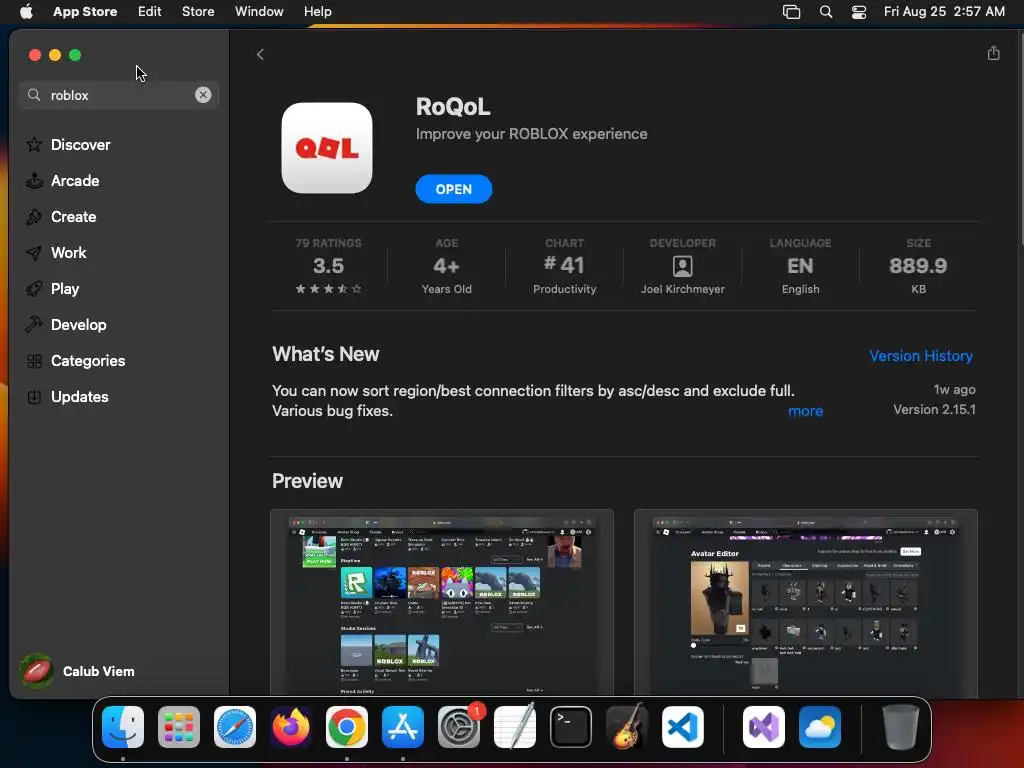Screen dimensions: 1024x768
Task: Open the Window menu
Action: pyautogui.click(x=259, y=11)
